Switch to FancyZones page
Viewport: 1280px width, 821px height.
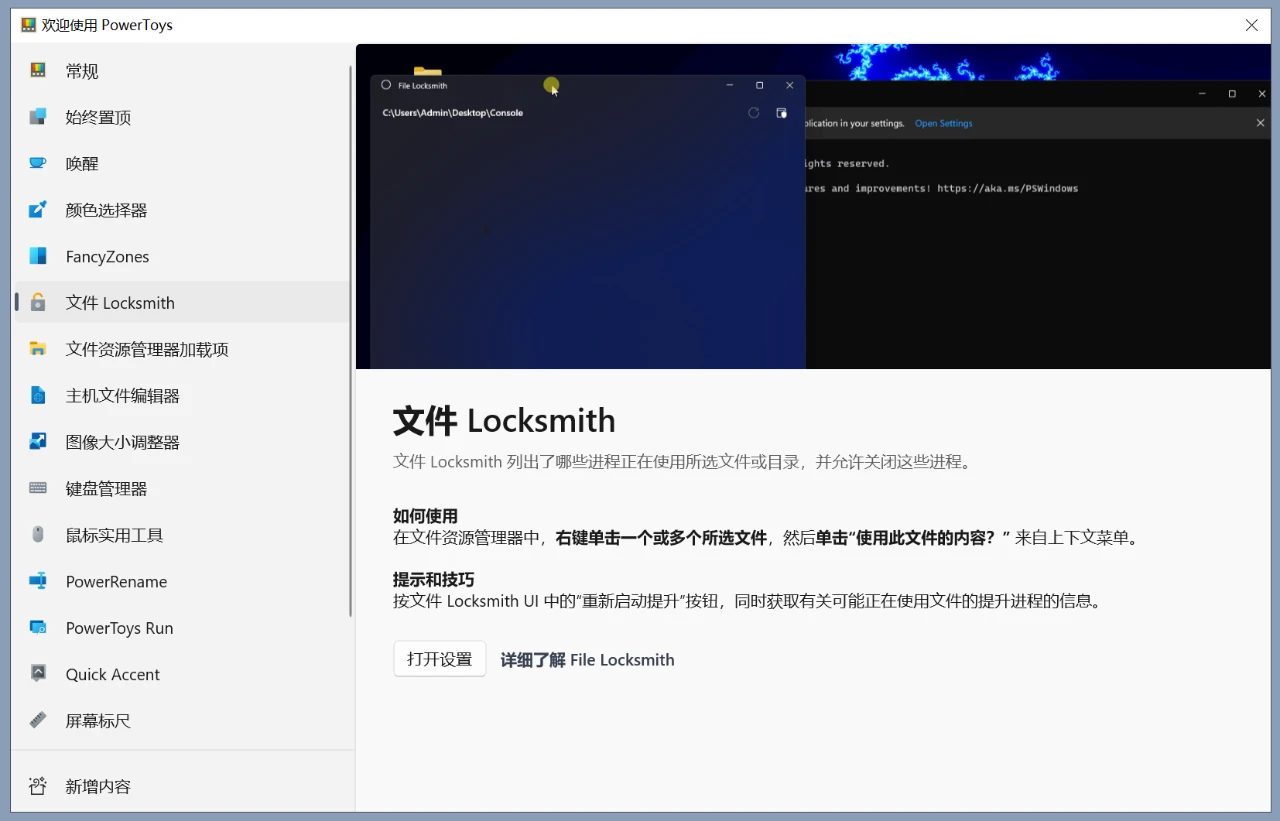(181, 256)
